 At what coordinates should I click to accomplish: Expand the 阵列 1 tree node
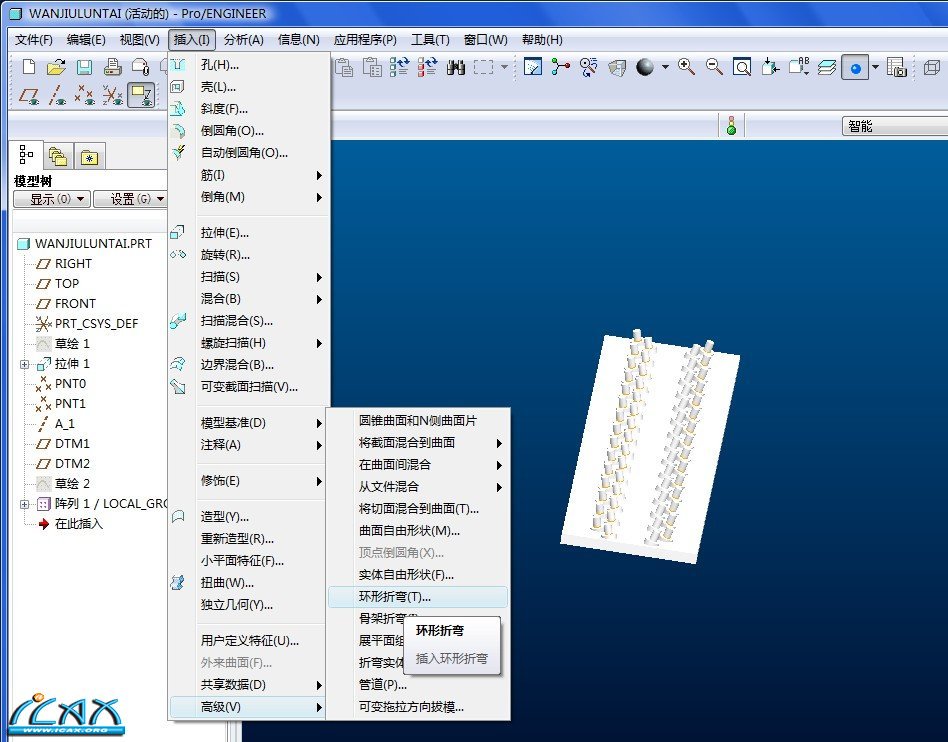pyautogui.click(x=24, y=504)
